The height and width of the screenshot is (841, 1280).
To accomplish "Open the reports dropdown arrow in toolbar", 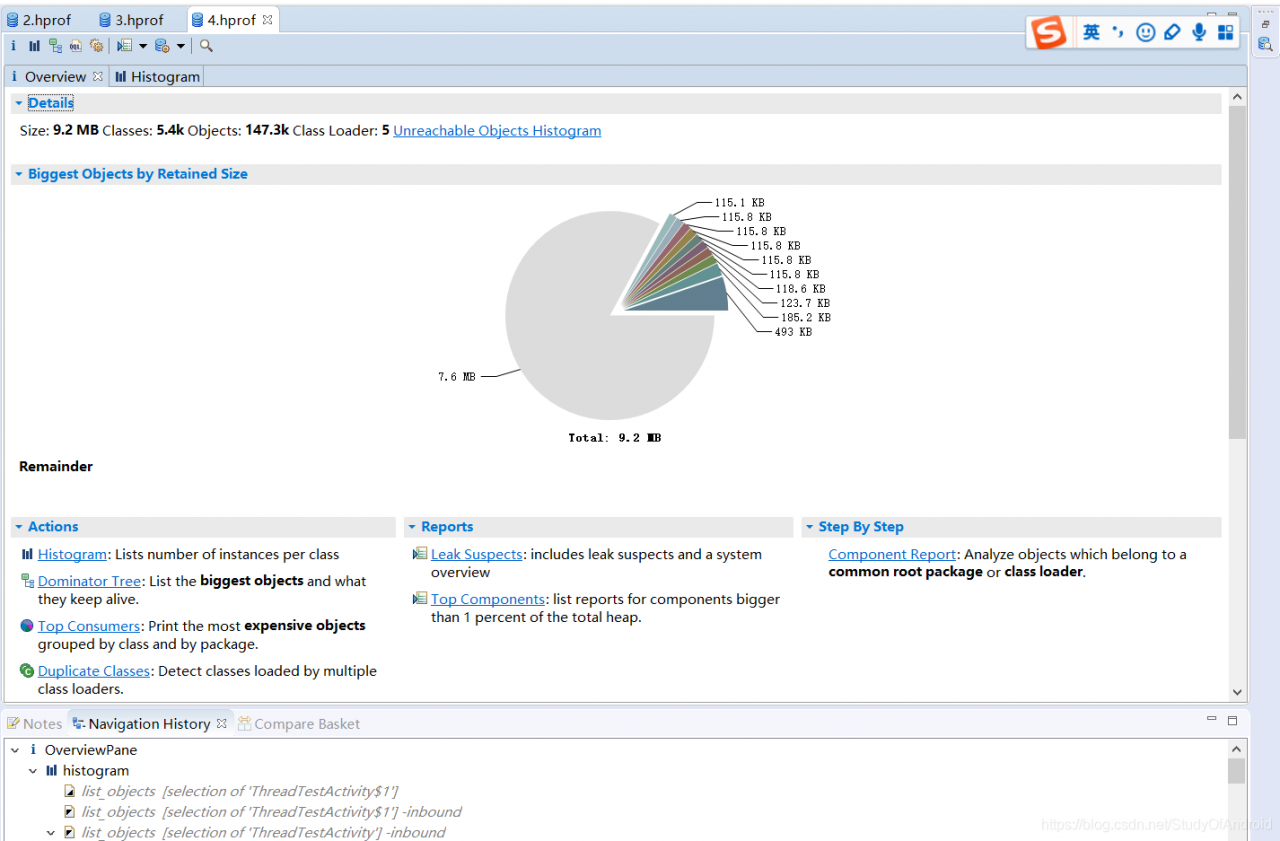I will click(x=143, y=46).
